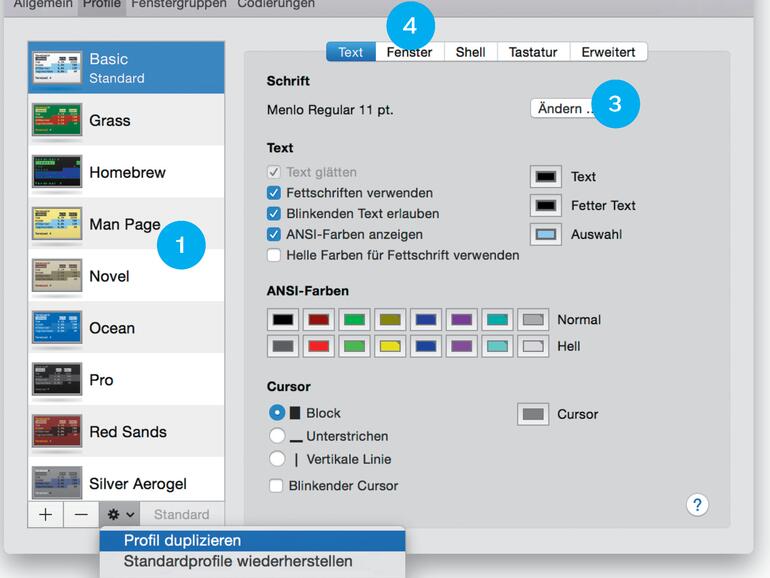Pick the Normal white ANSI swatch
Viewport: 770px width, 578px height.
click(533, 320)
